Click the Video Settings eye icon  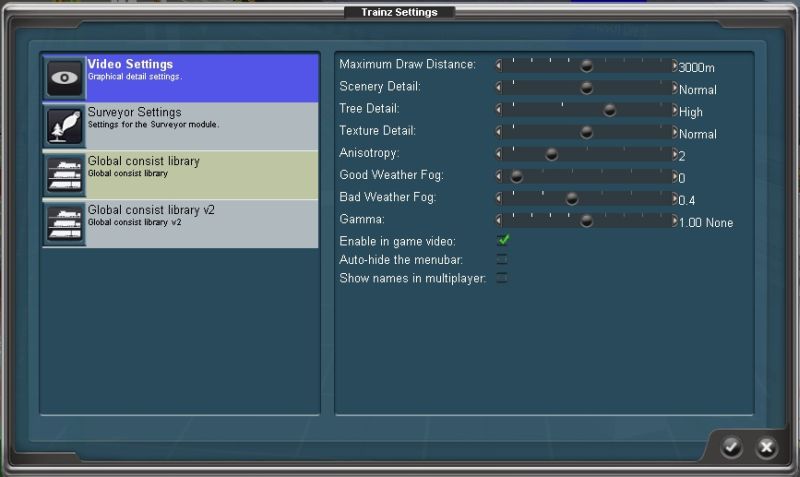tap(65, 78)
